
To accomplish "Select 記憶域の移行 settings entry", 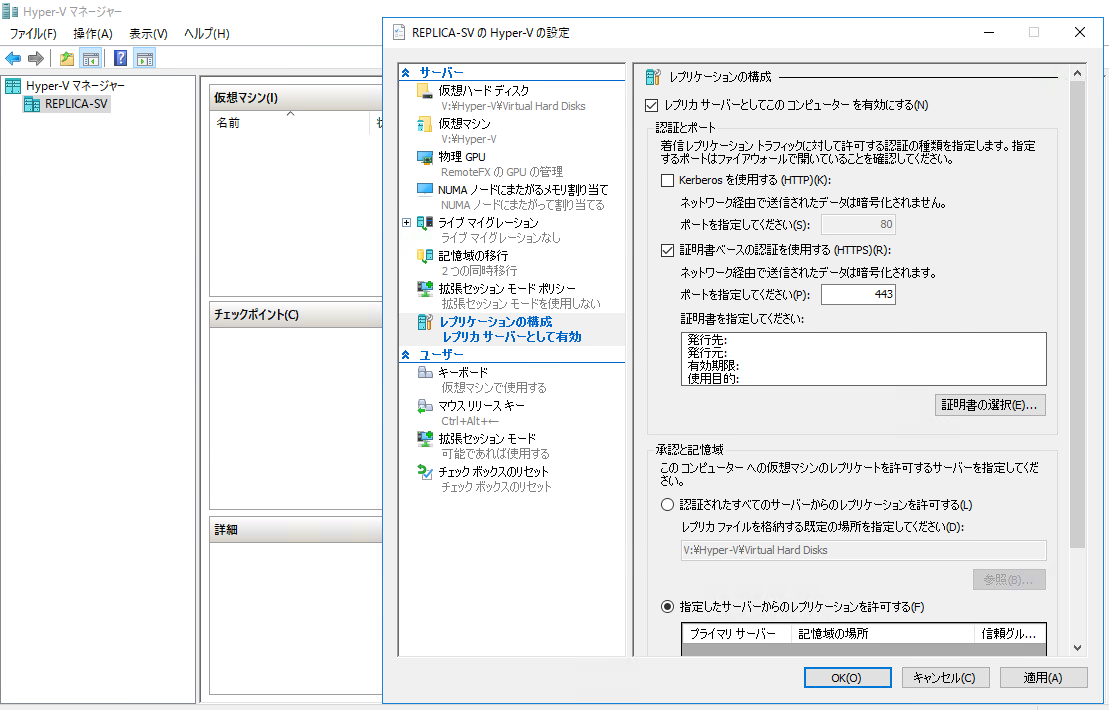I will pos(512,262).
